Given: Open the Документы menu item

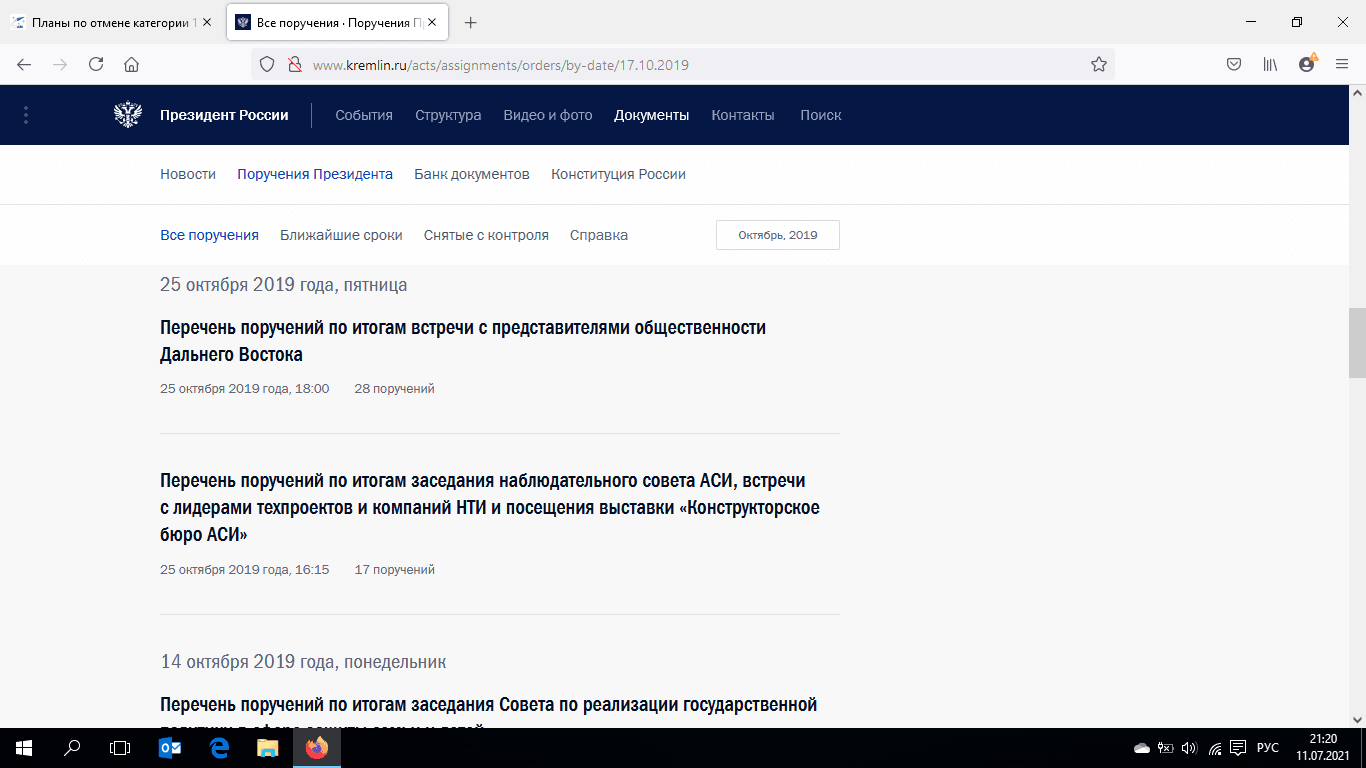Looking at the screenshot, I should tap(651, 115).
